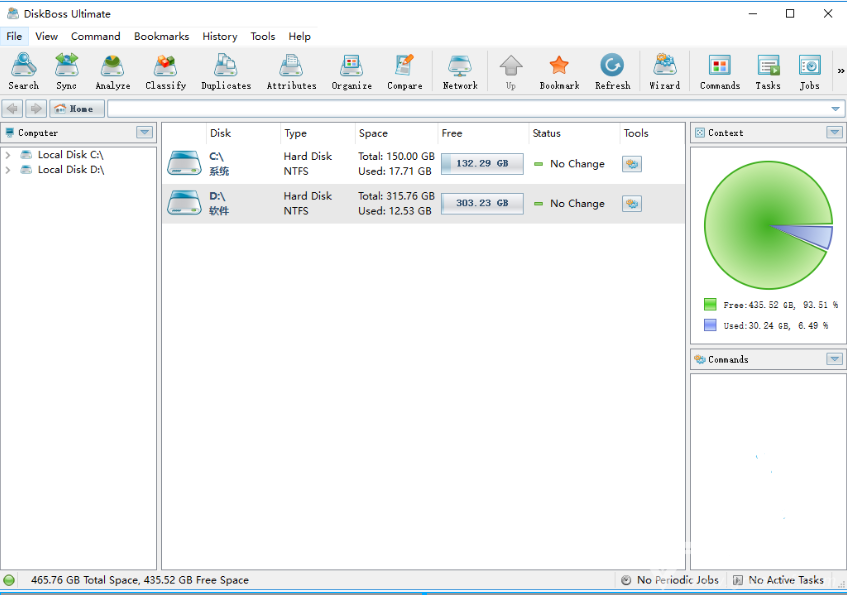Select Local Disk C:\ in the tree
This screenshot has width=847, height=595.
70,155
